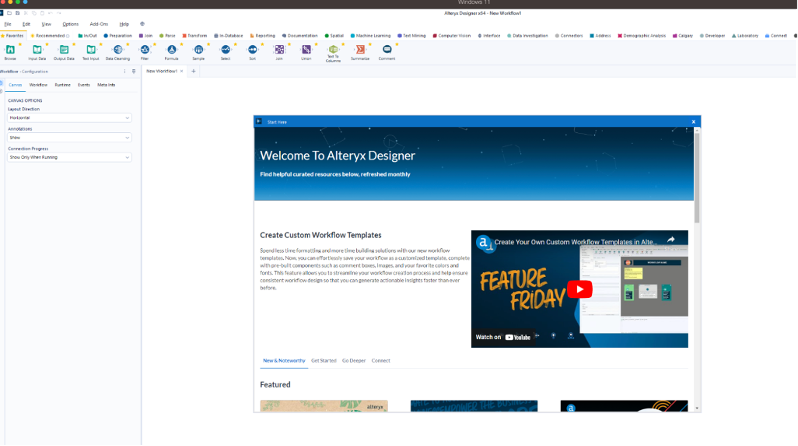Click the share arrow on video
Image resolution: width=798 pixels, height=446 pixels.
(671, 239)
